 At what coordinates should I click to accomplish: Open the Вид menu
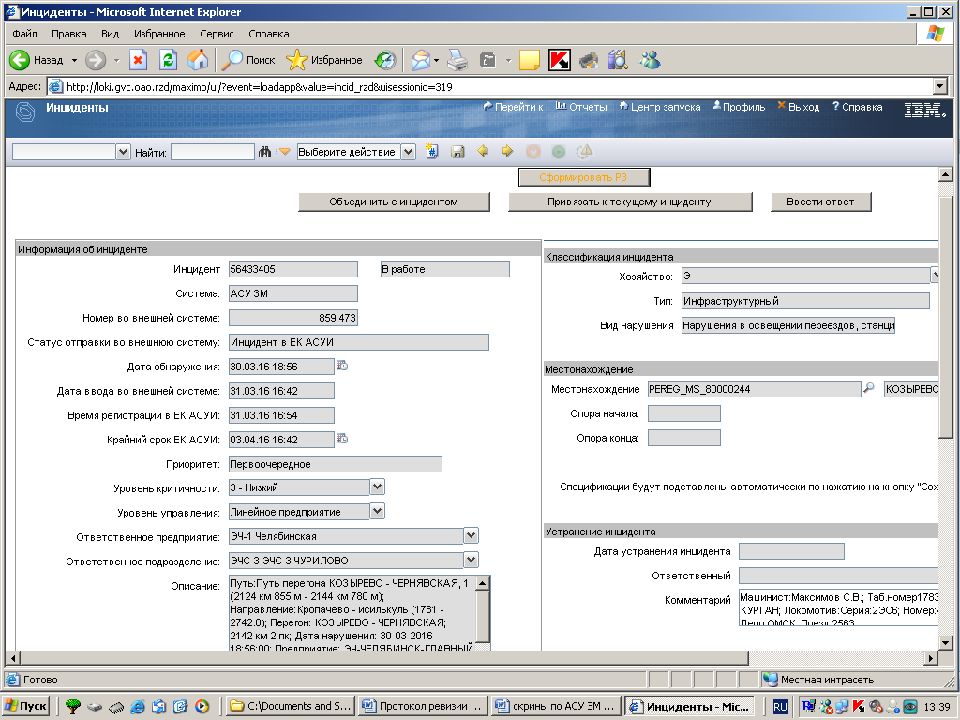tap(110, 34)
